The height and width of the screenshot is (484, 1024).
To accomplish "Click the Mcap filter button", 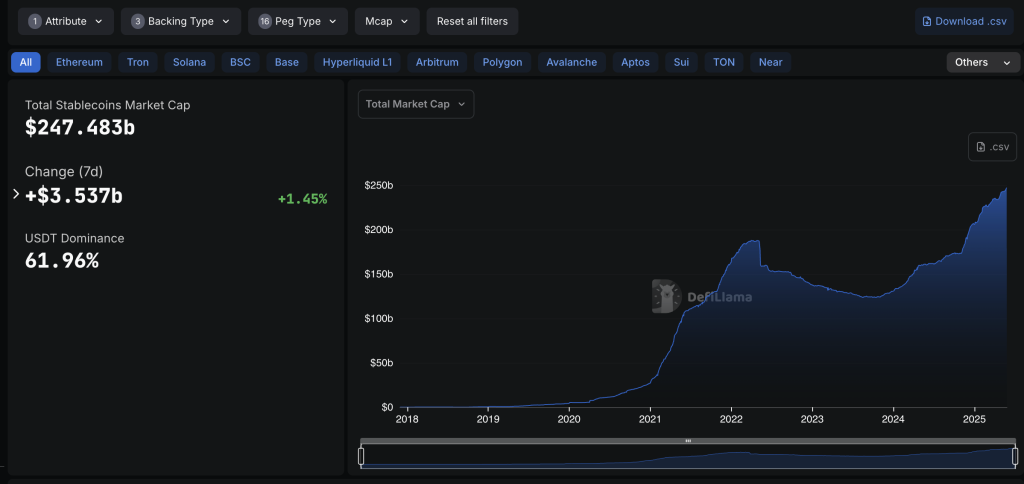I will [386, 21].
